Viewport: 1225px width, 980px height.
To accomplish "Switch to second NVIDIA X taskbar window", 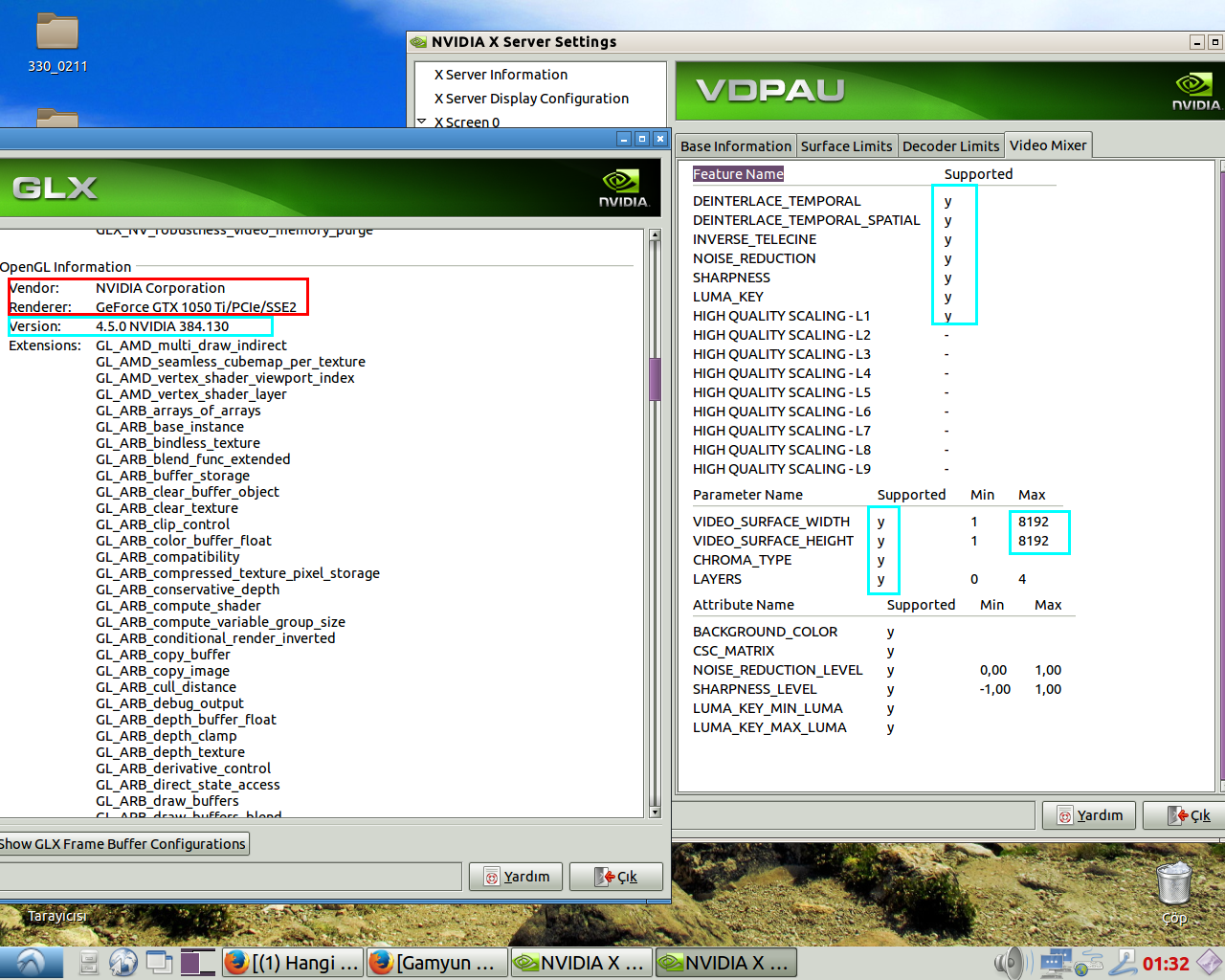I will tap(725, 963).
